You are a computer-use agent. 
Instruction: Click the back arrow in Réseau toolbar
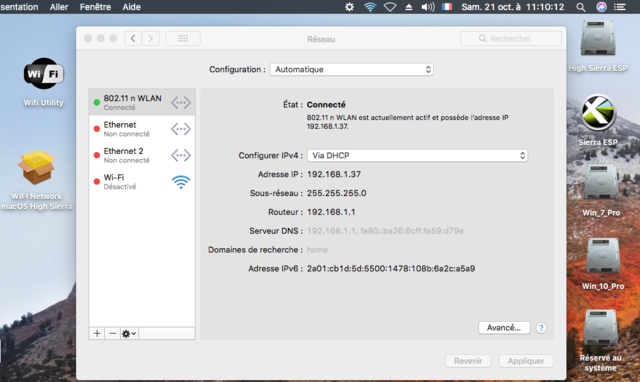[x=133, y=38]
